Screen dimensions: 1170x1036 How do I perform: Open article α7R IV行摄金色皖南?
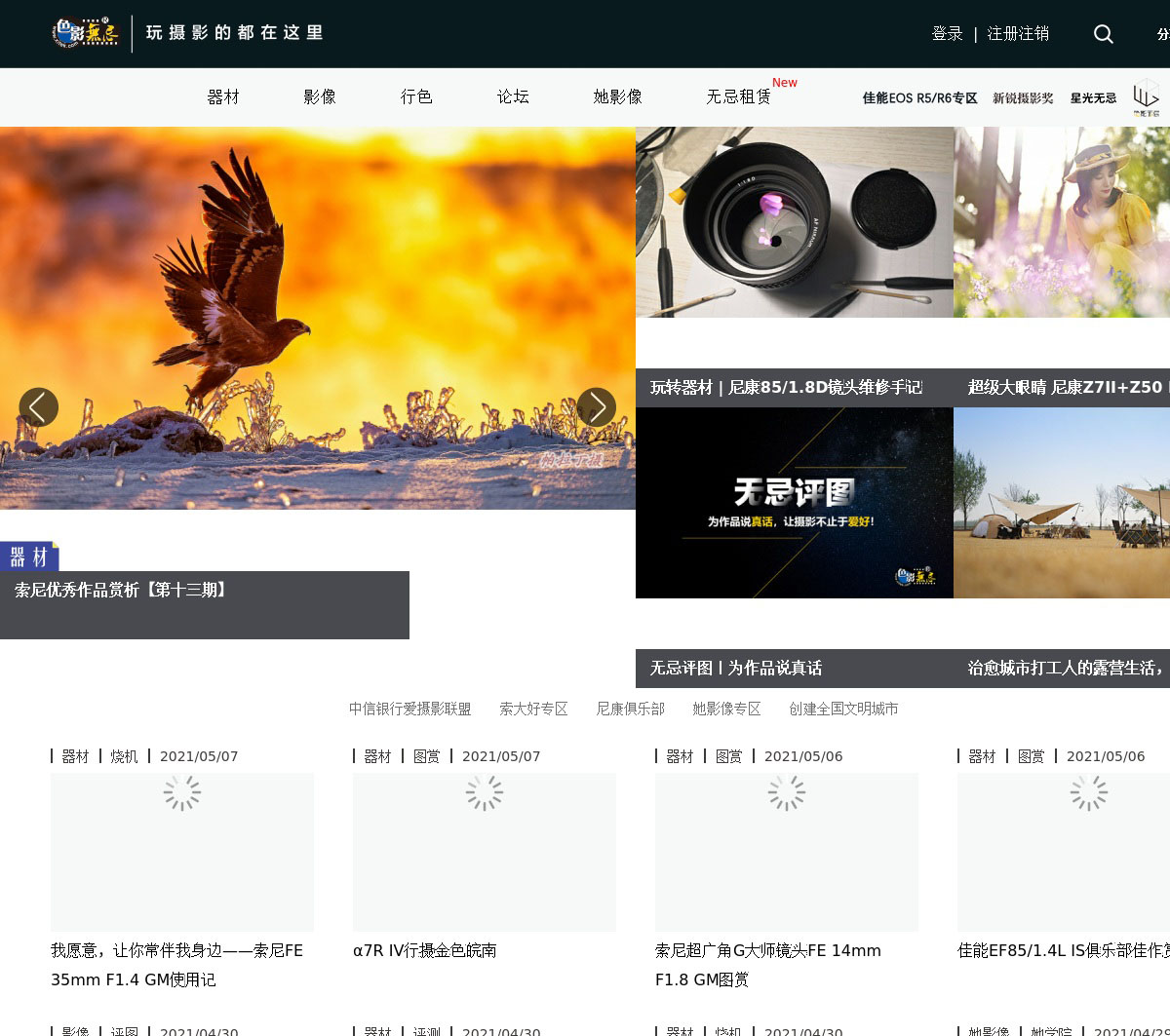[x=425, y=950]
